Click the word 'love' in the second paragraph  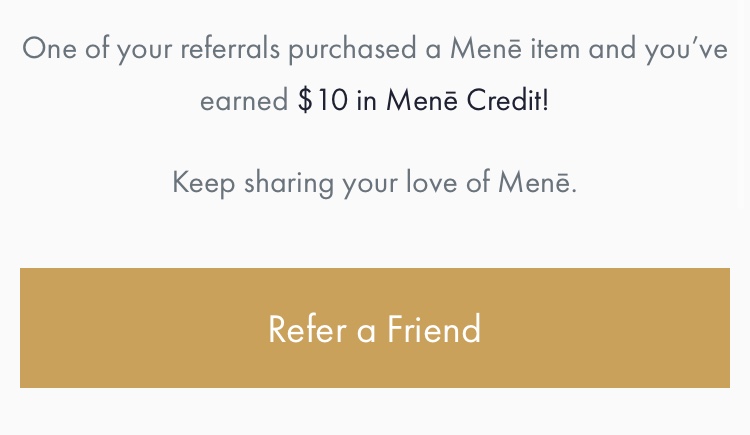click(432, 182)
